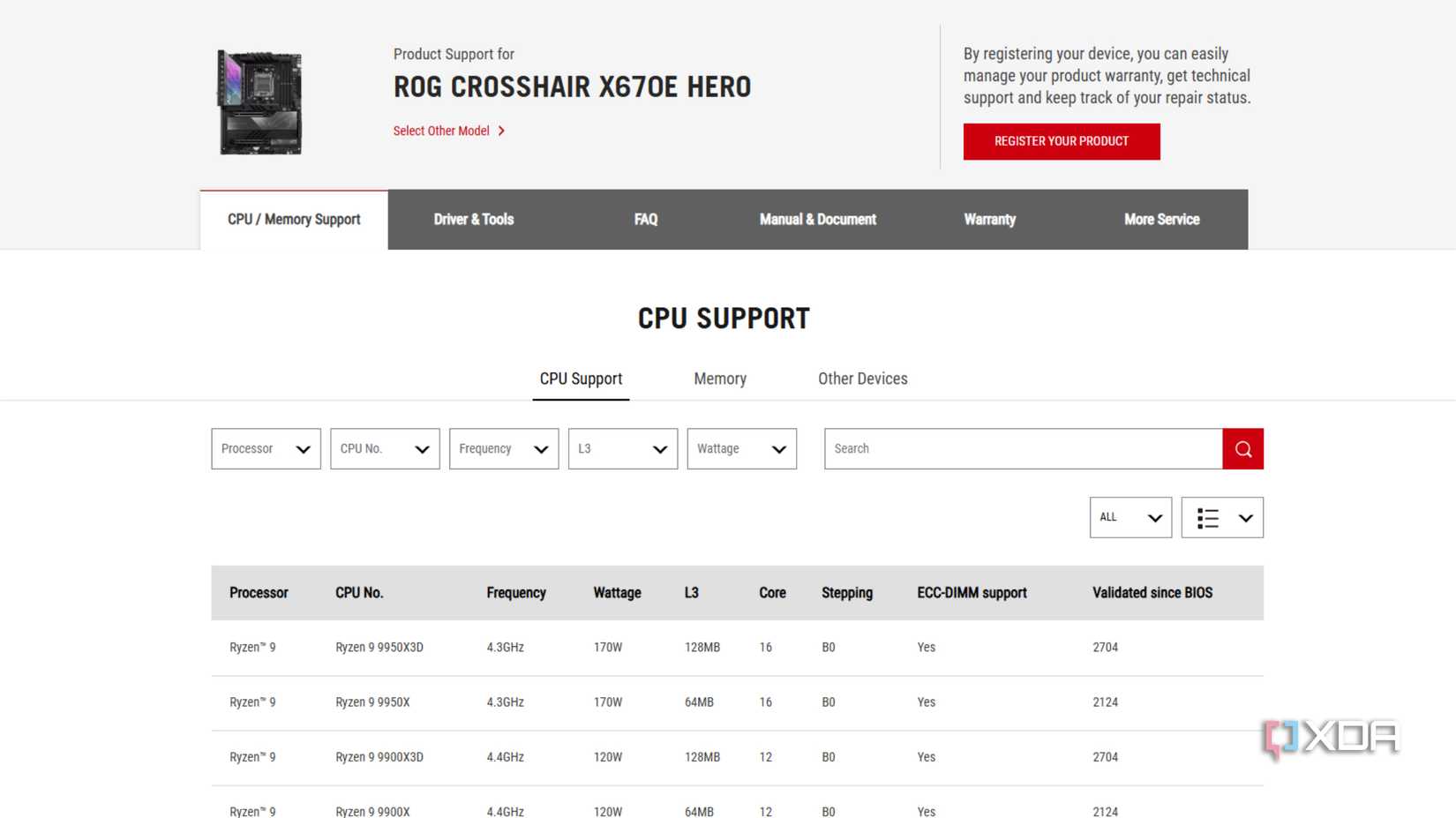Open the Driver & Tools tab
The image size is (1456, 818).
click(x=474, y=220)
